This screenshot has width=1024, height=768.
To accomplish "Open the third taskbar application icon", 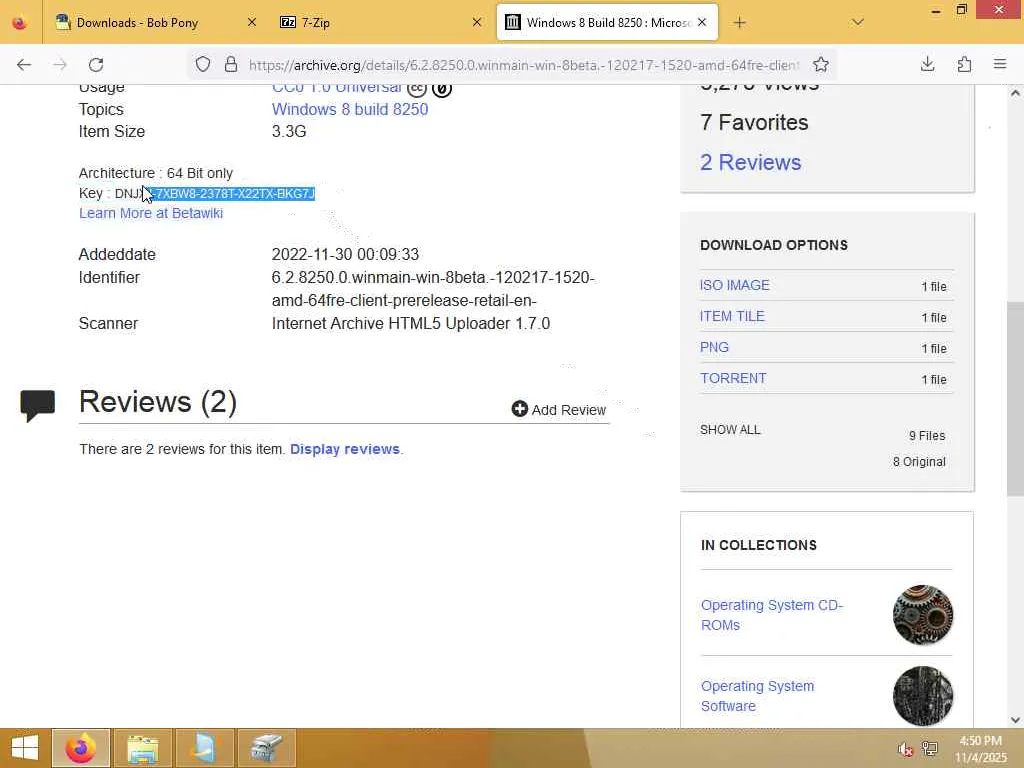I will point(205,748).
